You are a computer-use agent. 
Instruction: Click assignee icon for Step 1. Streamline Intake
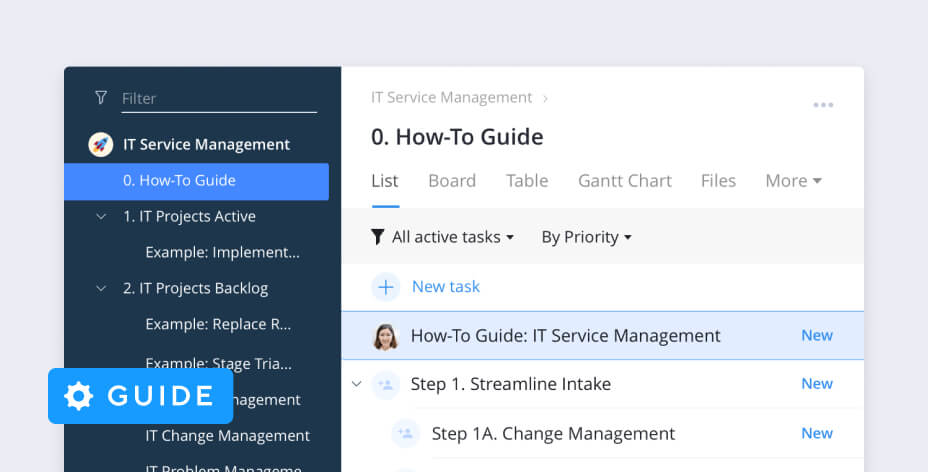(385, 384)
